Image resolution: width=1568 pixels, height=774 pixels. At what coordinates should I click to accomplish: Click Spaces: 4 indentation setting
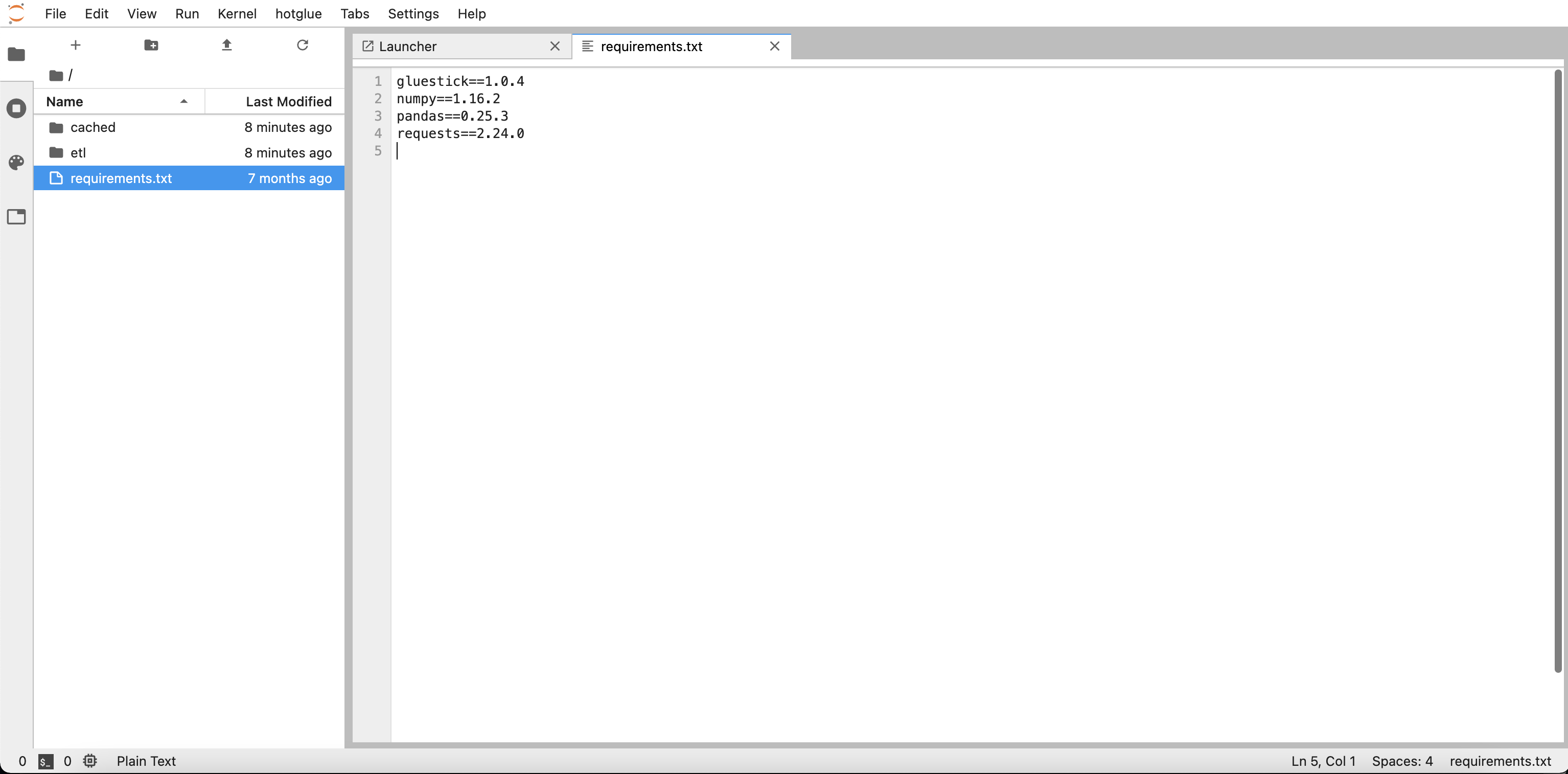[1402, 761]
